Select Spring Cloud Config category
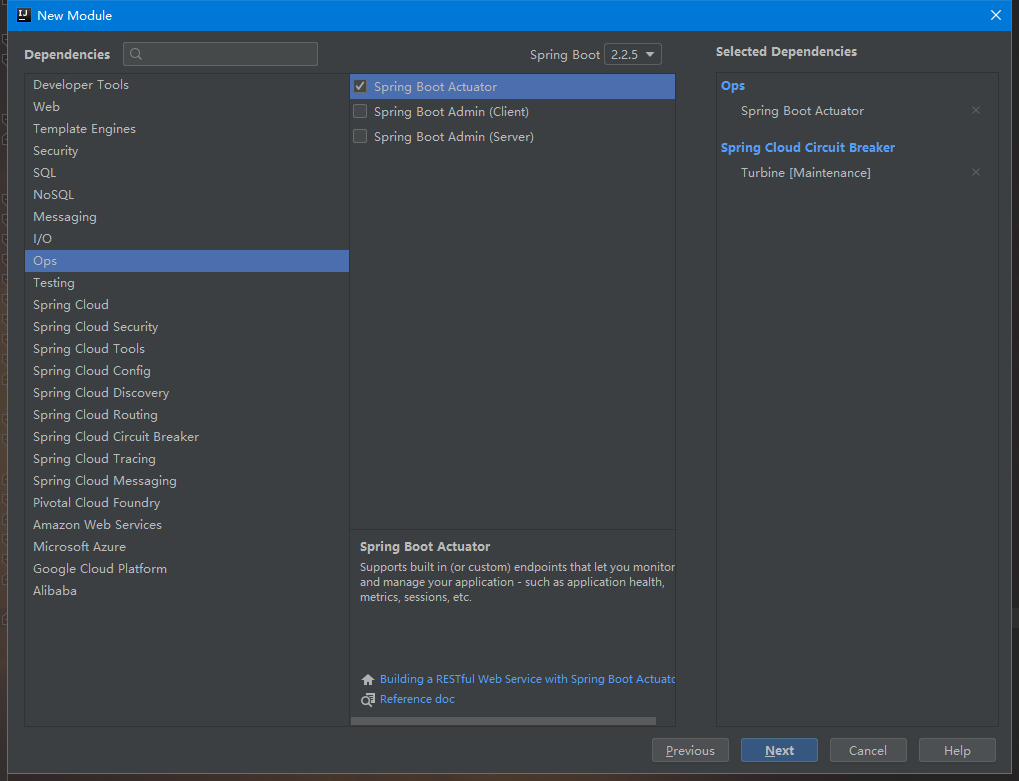1019x781 pixels. point(187,371)
